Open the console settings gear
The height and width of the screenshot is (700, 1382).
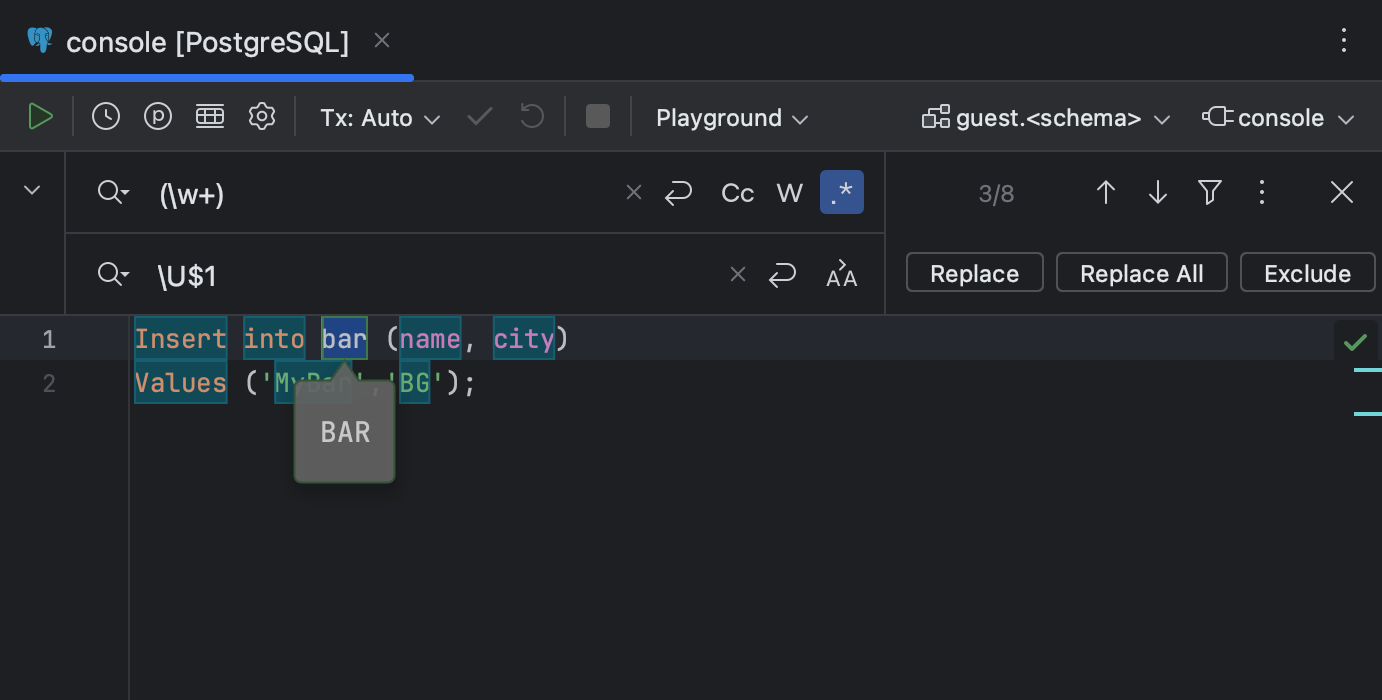pyautogui.click(x=261, y=116)
